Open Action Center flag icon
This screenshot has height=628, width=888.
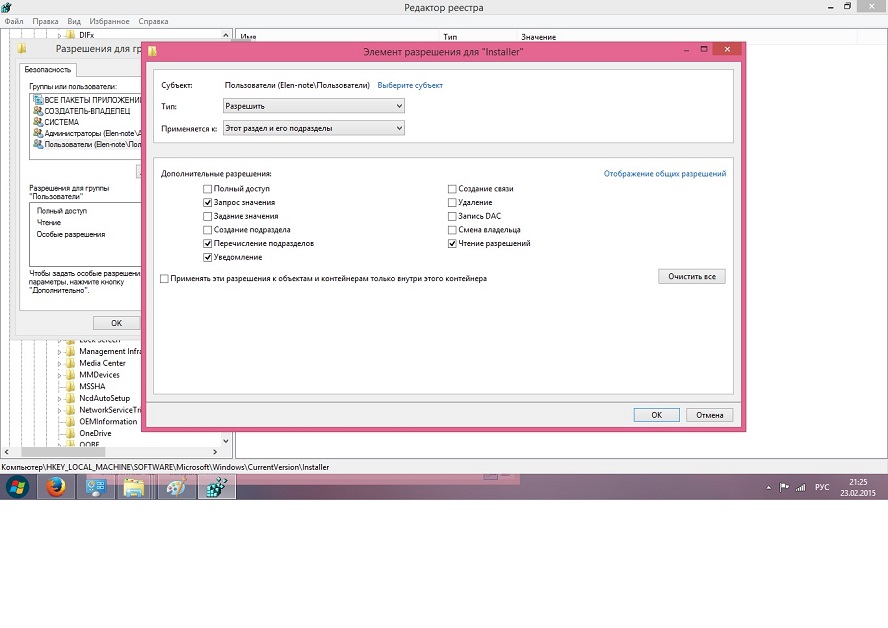(784, 488)
